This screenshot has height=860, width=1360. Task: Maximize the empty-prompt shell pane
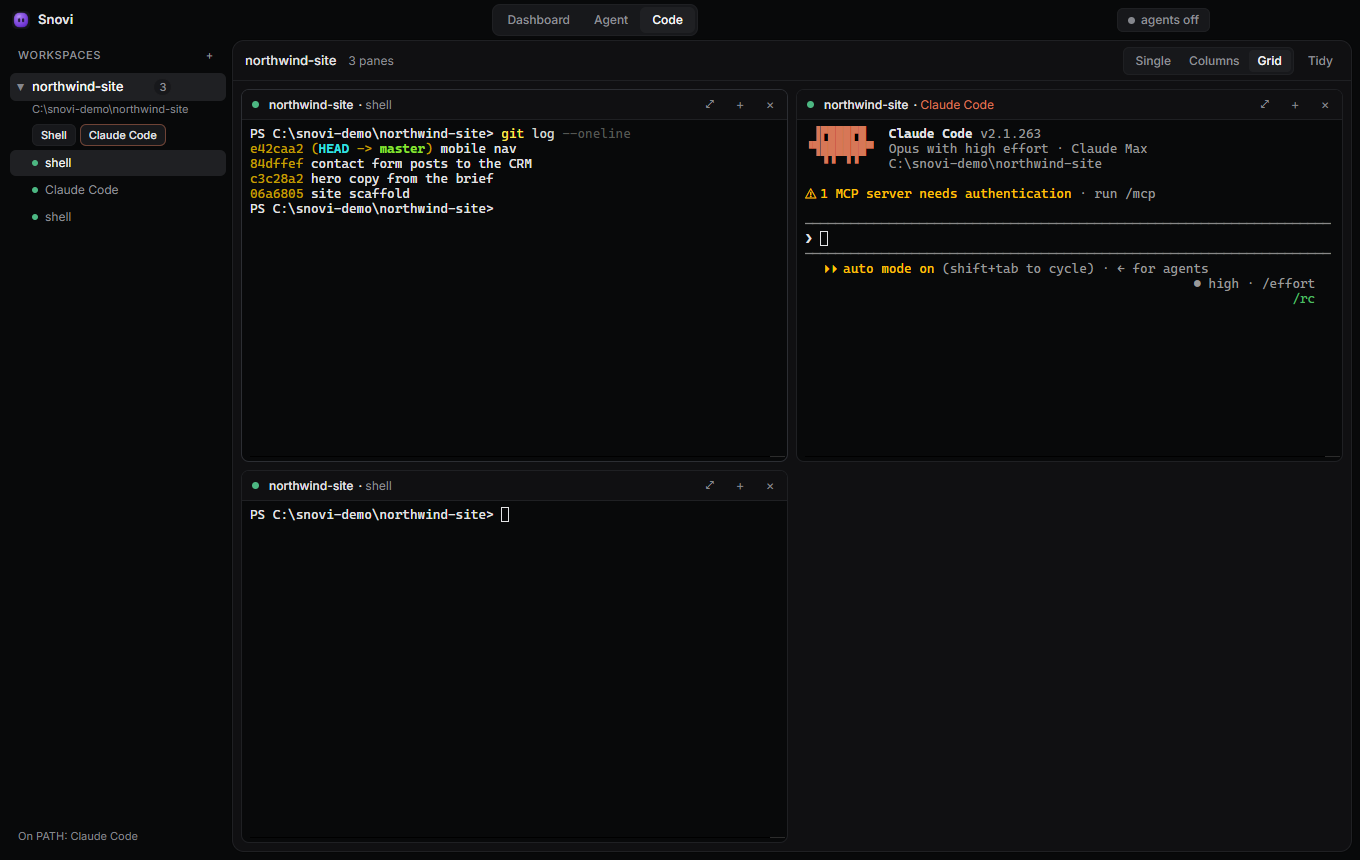[x=710, y=486]
